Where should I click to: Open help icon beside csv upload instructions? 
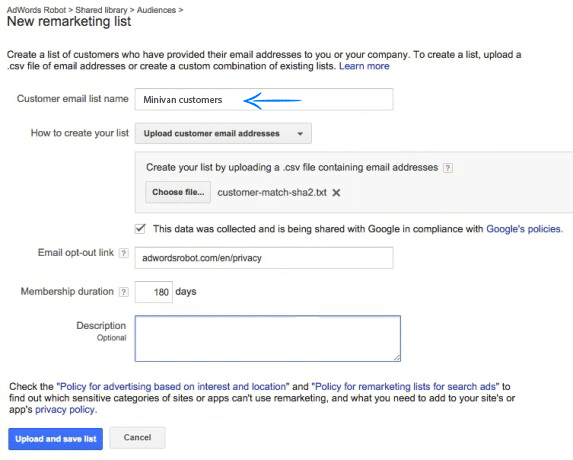coord(448,168)
